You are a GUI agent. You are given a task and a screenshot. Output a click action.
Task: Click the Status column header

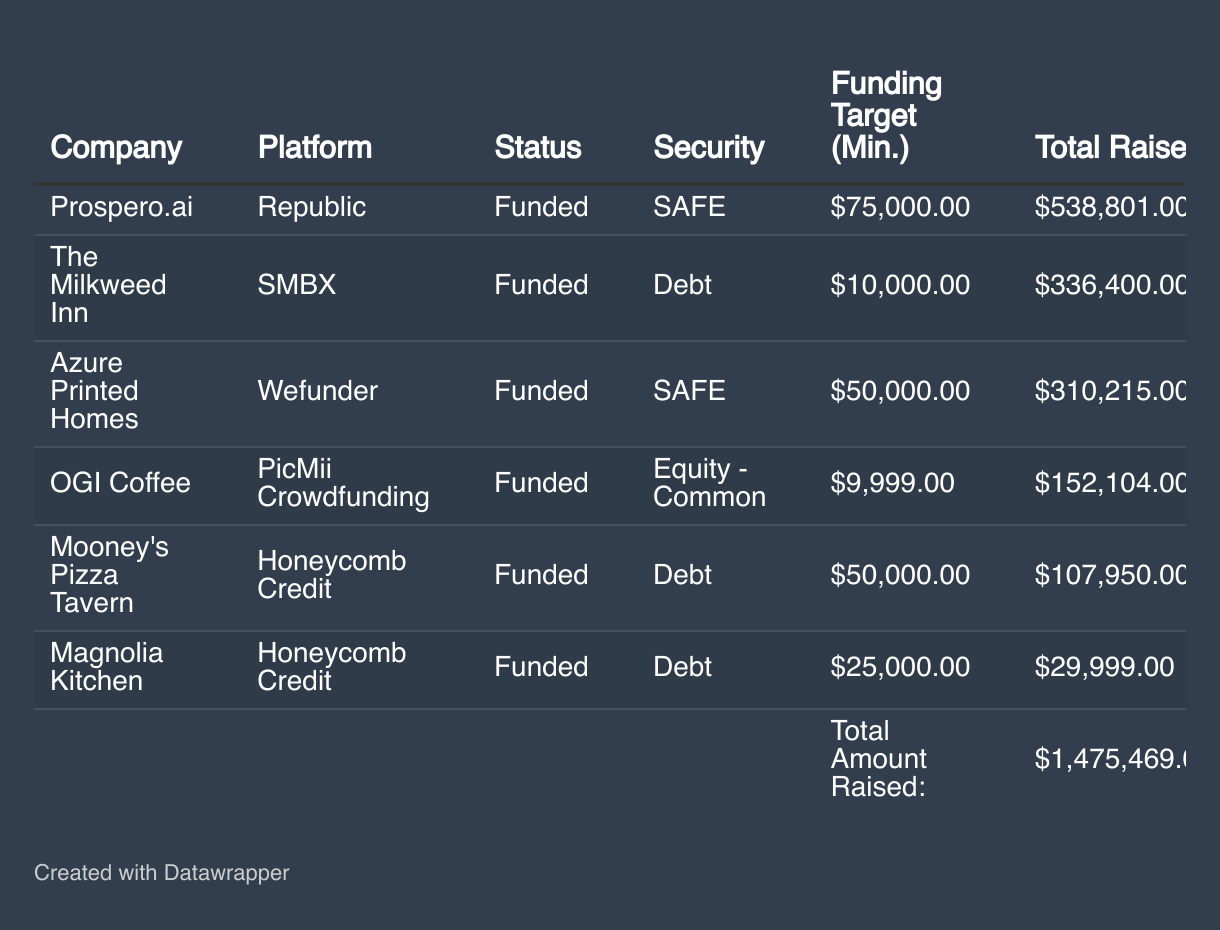click(x=537, y=147)
